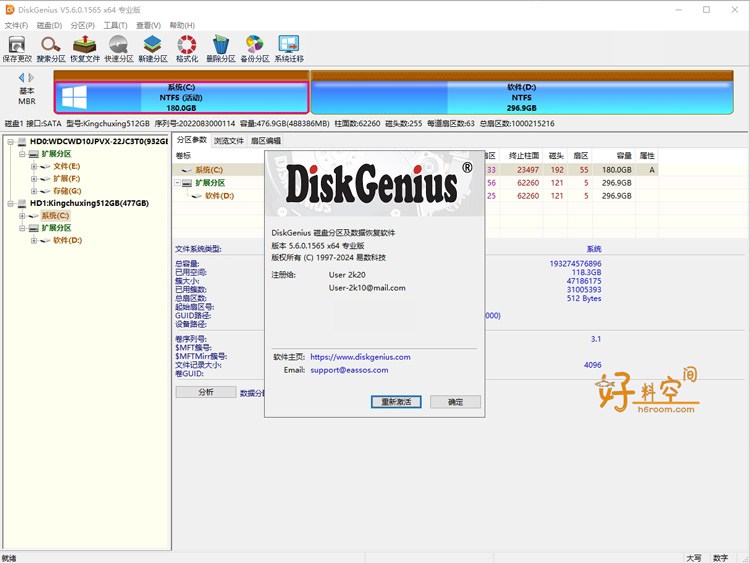Collapse the HD1 Kingchuxing disk node
This screenshot has height=563, width=750.
(x=10, y=204)
